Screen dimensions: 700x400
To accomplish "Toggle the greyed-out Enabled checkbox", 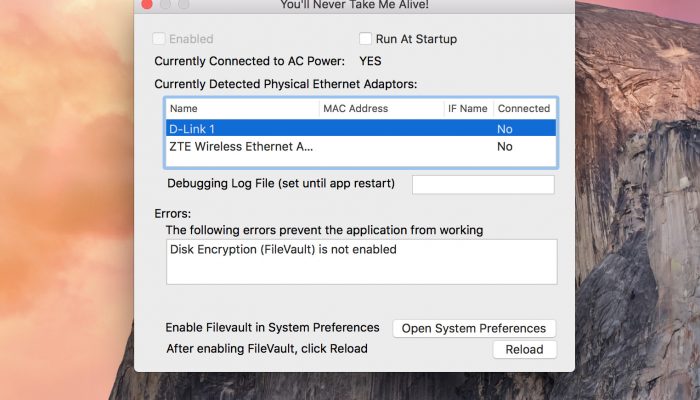I will [159, 39].
